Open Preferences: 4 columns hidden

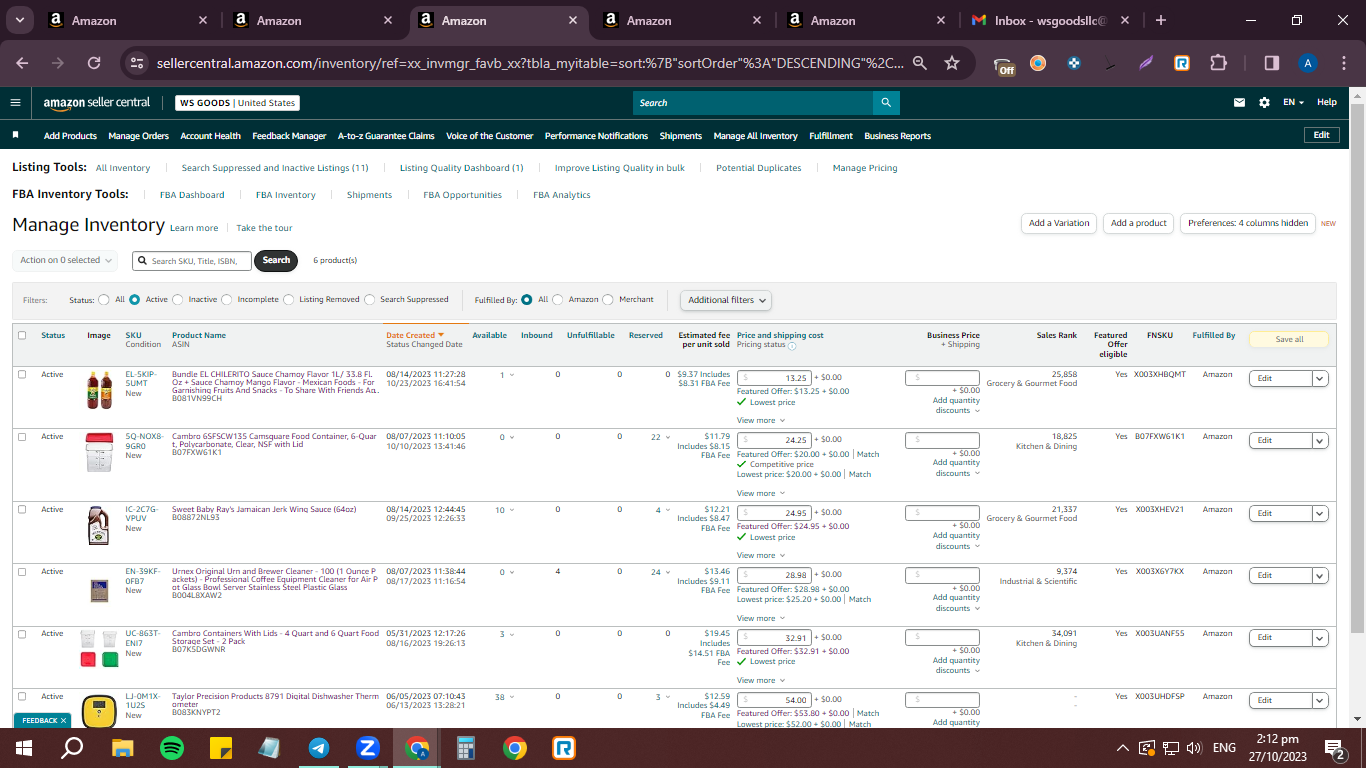coord(1248,223)
